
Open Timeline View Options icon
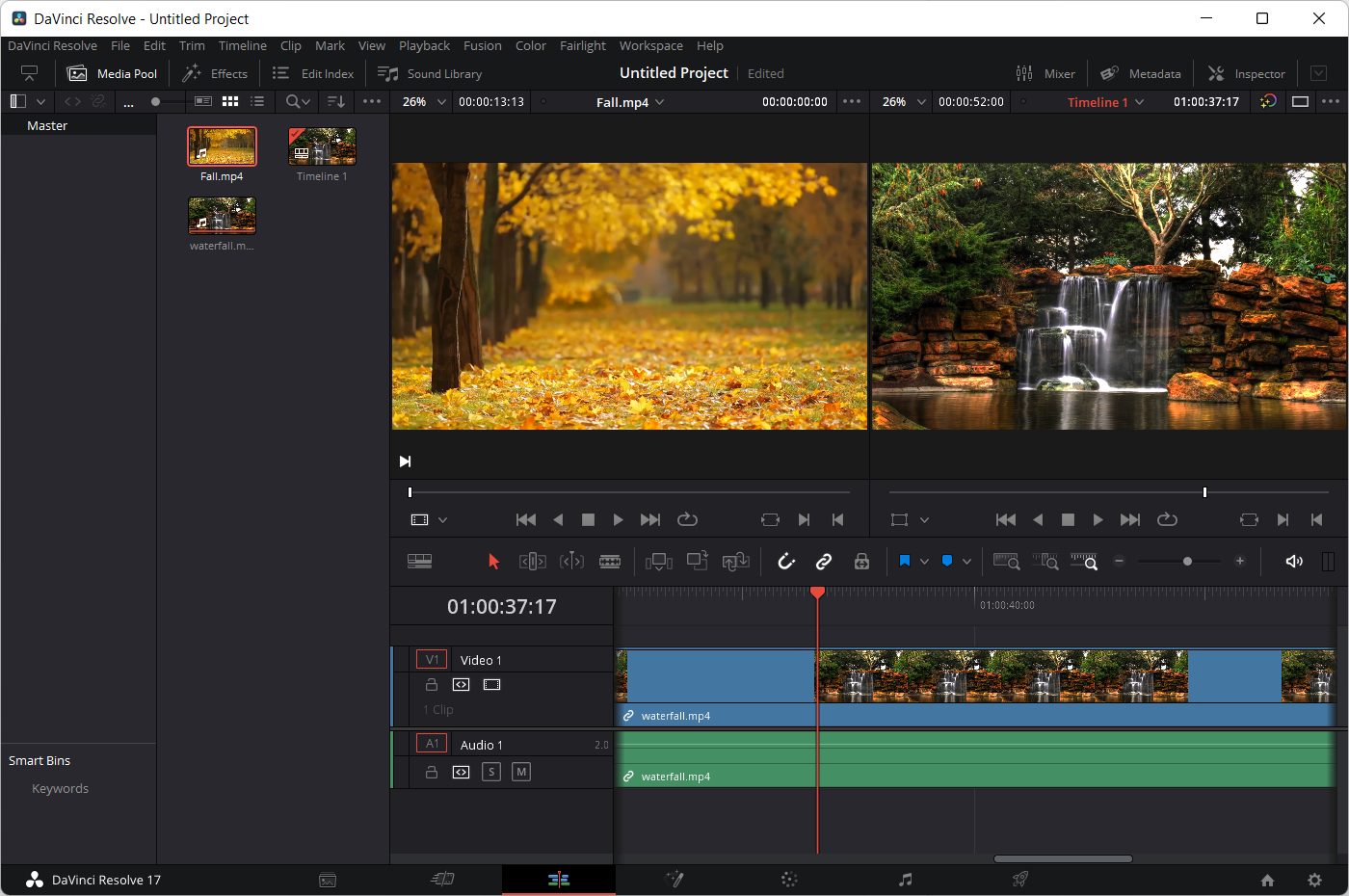[x=419, y=562]
